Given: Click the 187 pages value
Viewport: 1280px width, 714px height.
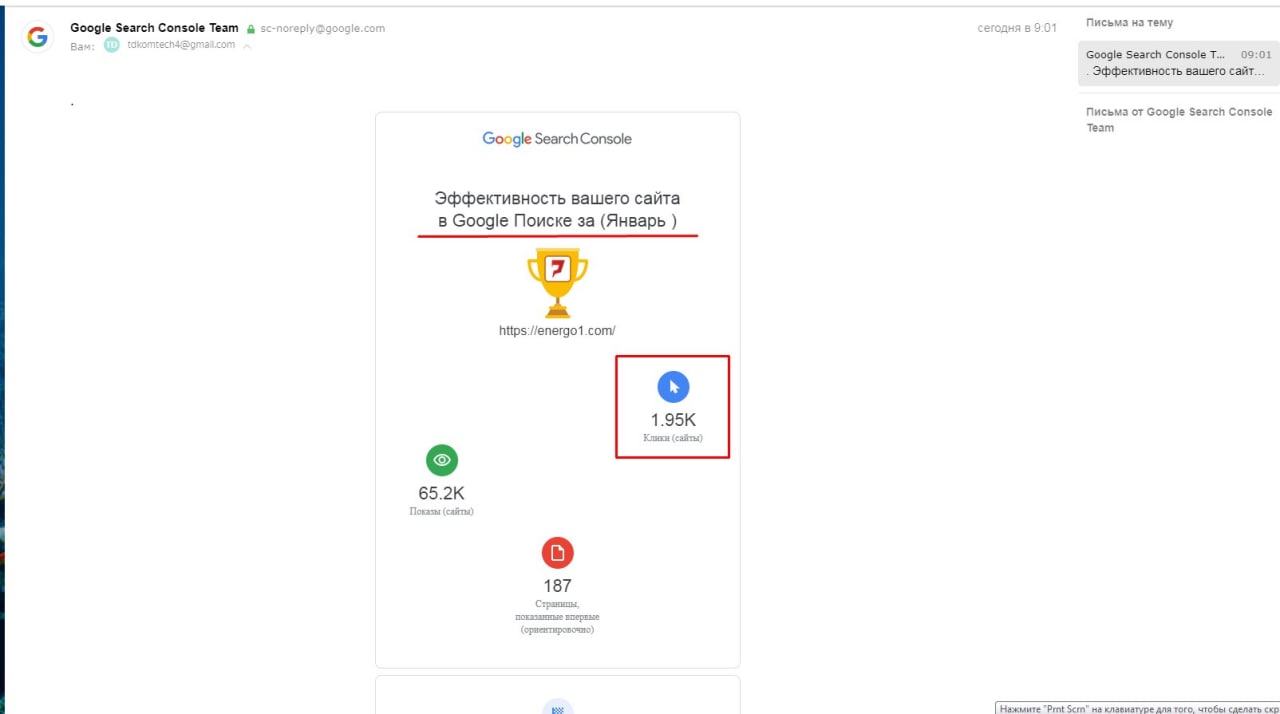Looking at the screenshot, I should click(557, 586).
